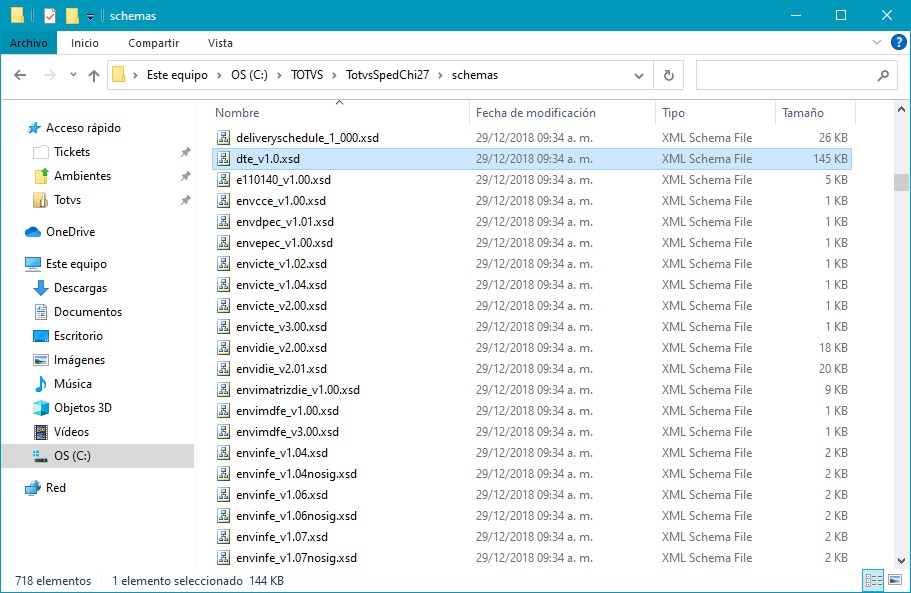Open the Escritorio folder
Viewport: 911px width, 593px height.
click(x=78, y=336)
